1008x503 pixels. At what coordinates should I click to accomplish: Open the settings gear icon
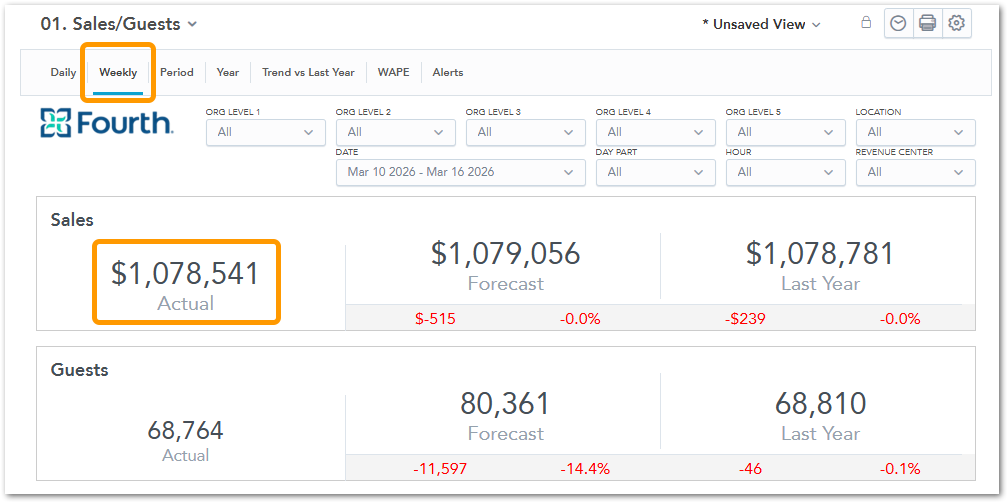[x=957, y=24]
